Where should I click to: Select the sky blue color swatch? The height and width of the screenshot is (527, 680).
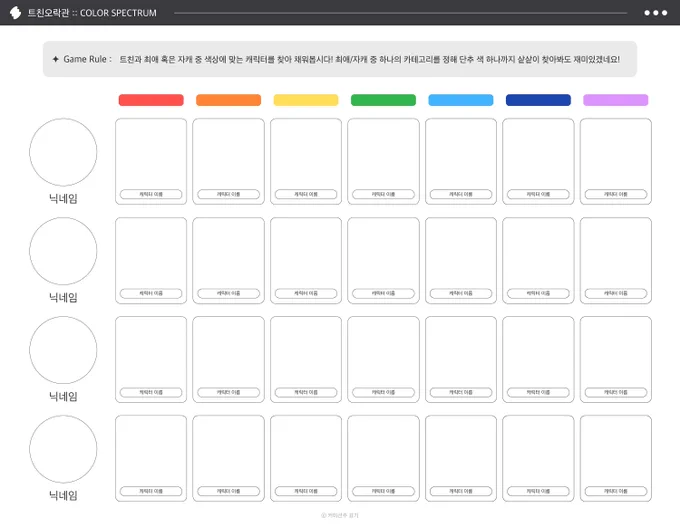click(x=461, y=100)
